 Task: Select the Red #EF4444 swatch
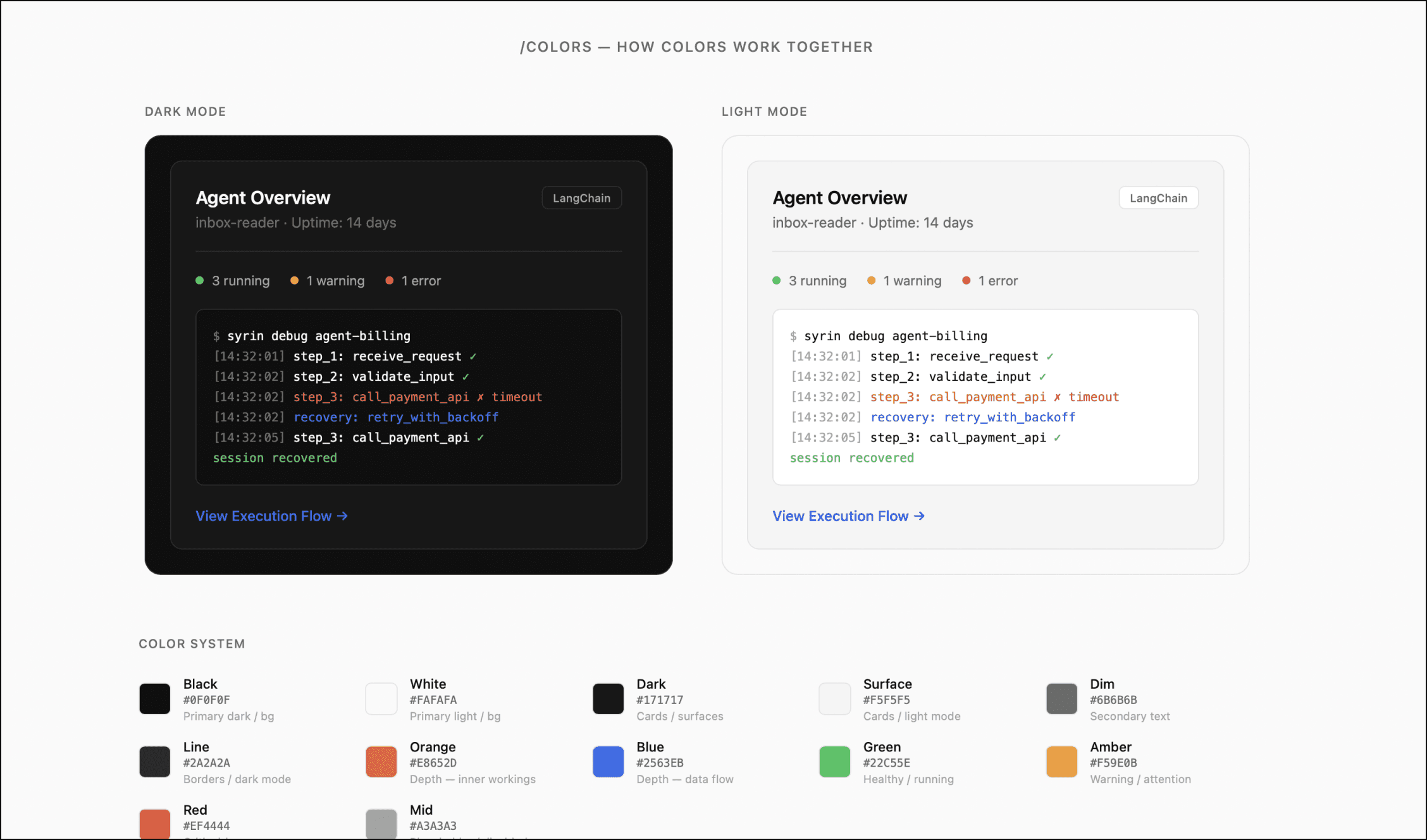tap(155, 824)
